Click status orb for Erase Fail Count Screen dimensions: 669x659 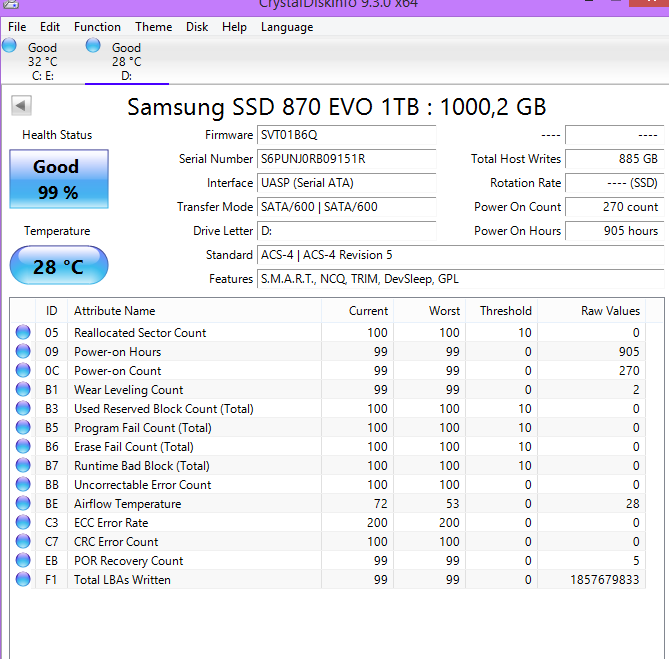tap(23, 446)
